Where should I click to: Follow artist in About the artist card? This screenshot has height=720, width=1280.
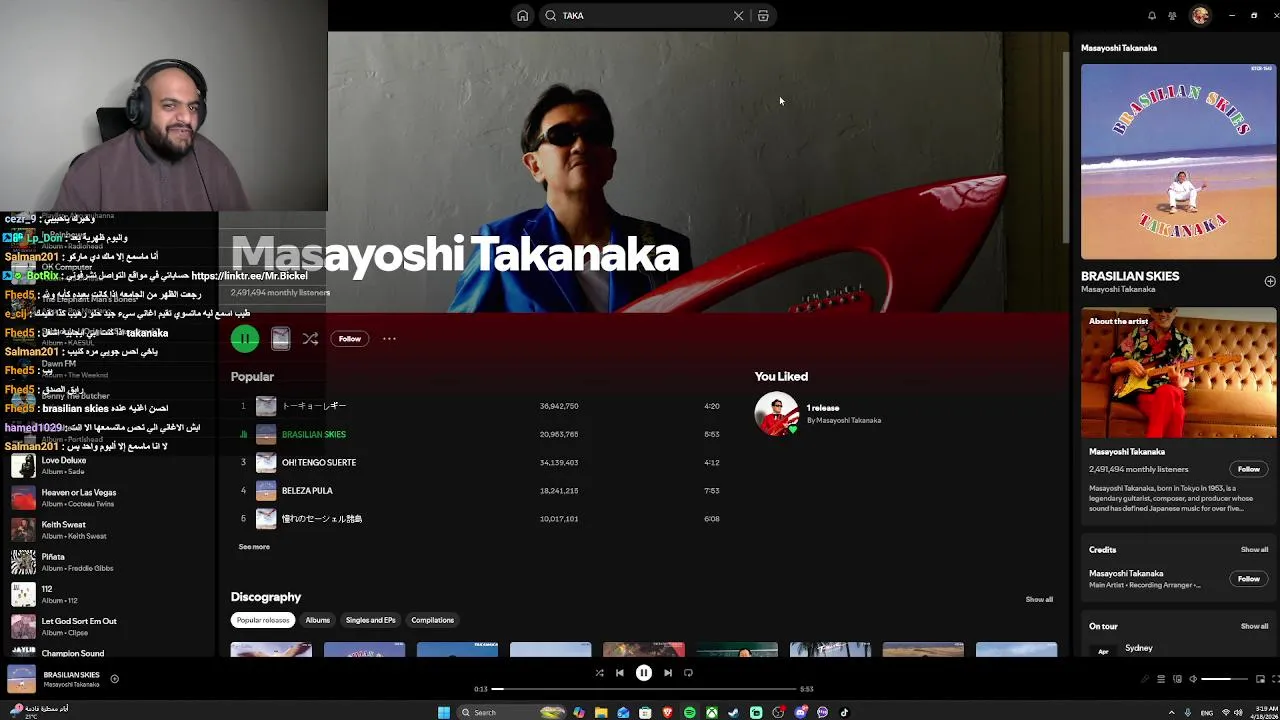[1248, 469]
